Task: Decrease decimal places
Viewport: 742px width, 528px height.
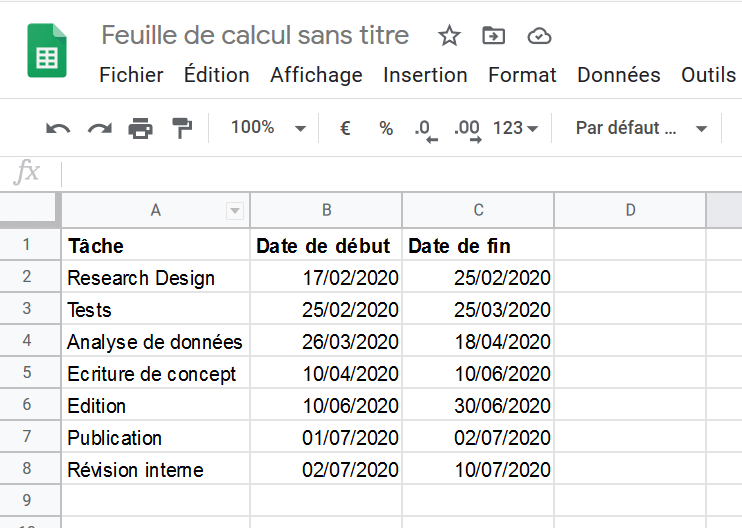Action: tap(426, 130)
